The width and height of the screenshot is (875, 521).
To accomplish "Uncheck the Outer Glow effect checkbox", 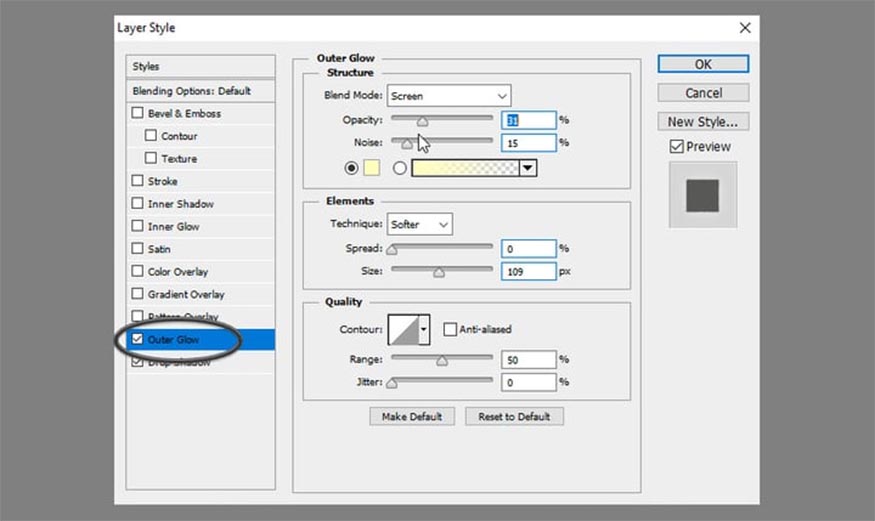I will (137, 339).
